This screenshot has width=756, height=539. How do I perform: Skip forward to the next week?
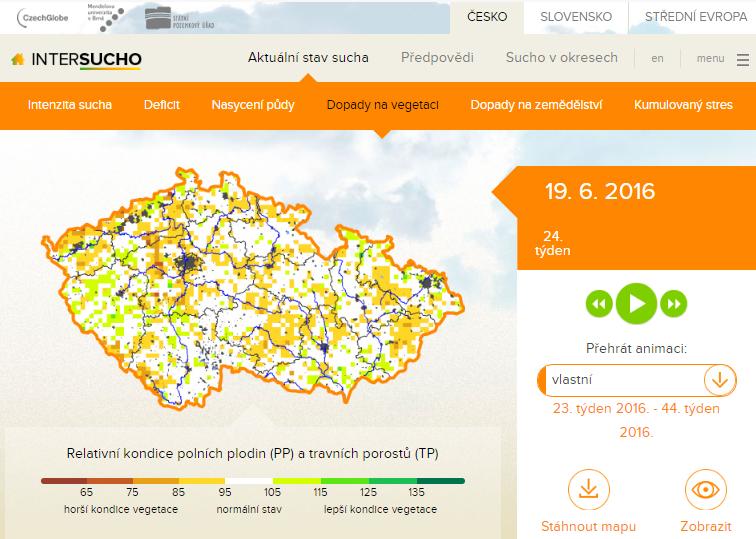click(x=674, y=304)
